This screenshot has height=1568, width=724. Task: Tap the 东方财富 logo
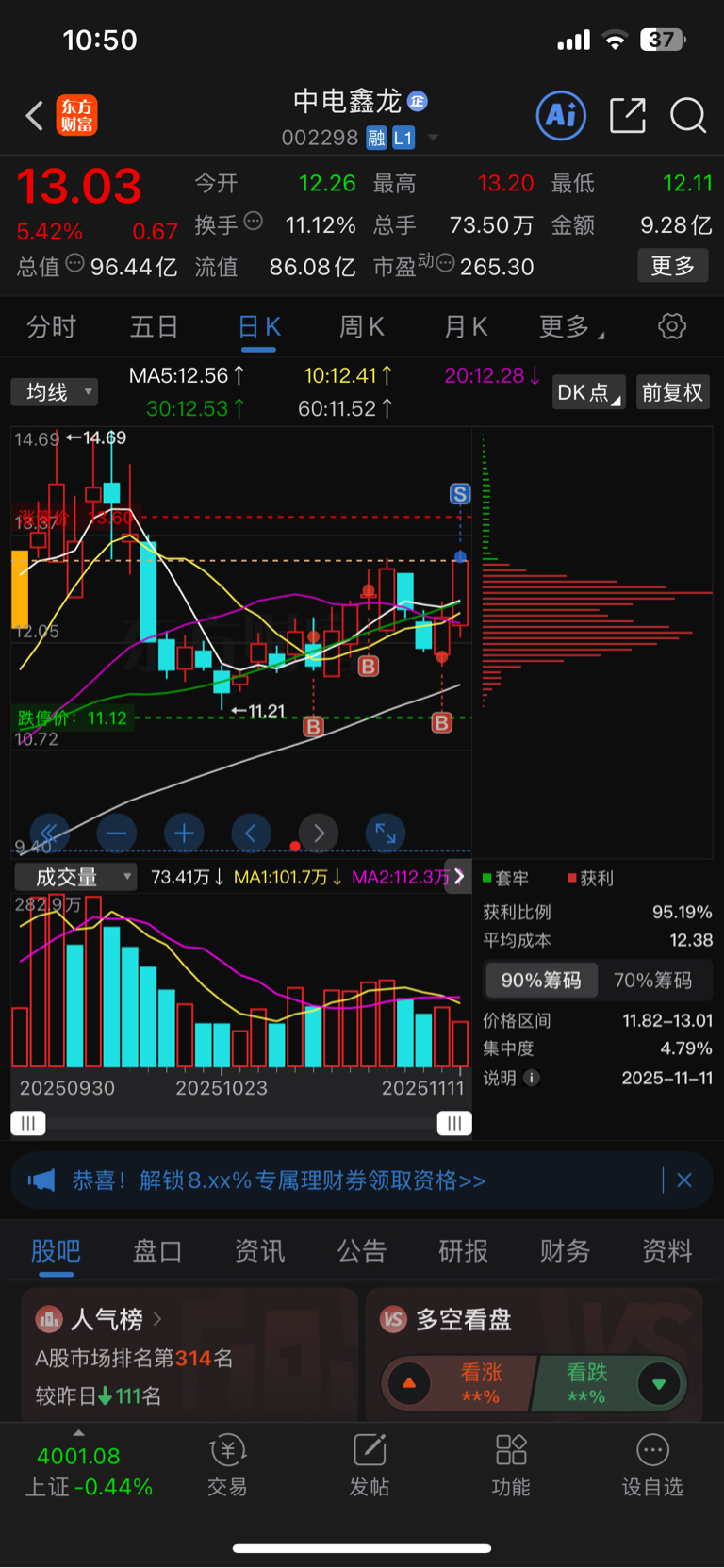pyautogui.click(x=76, y=116)
